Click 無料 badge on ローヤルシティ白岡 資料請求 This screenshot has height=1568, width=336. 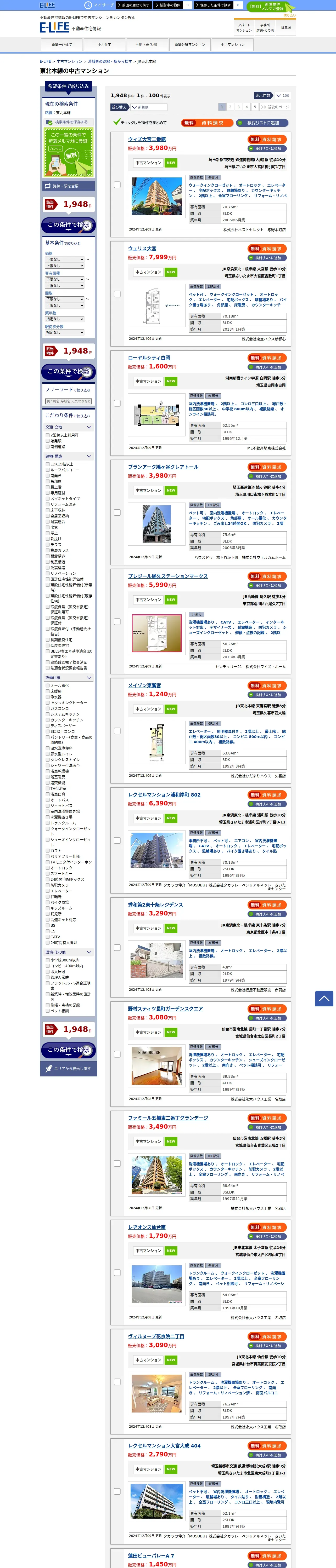click(x=255, y=358)
